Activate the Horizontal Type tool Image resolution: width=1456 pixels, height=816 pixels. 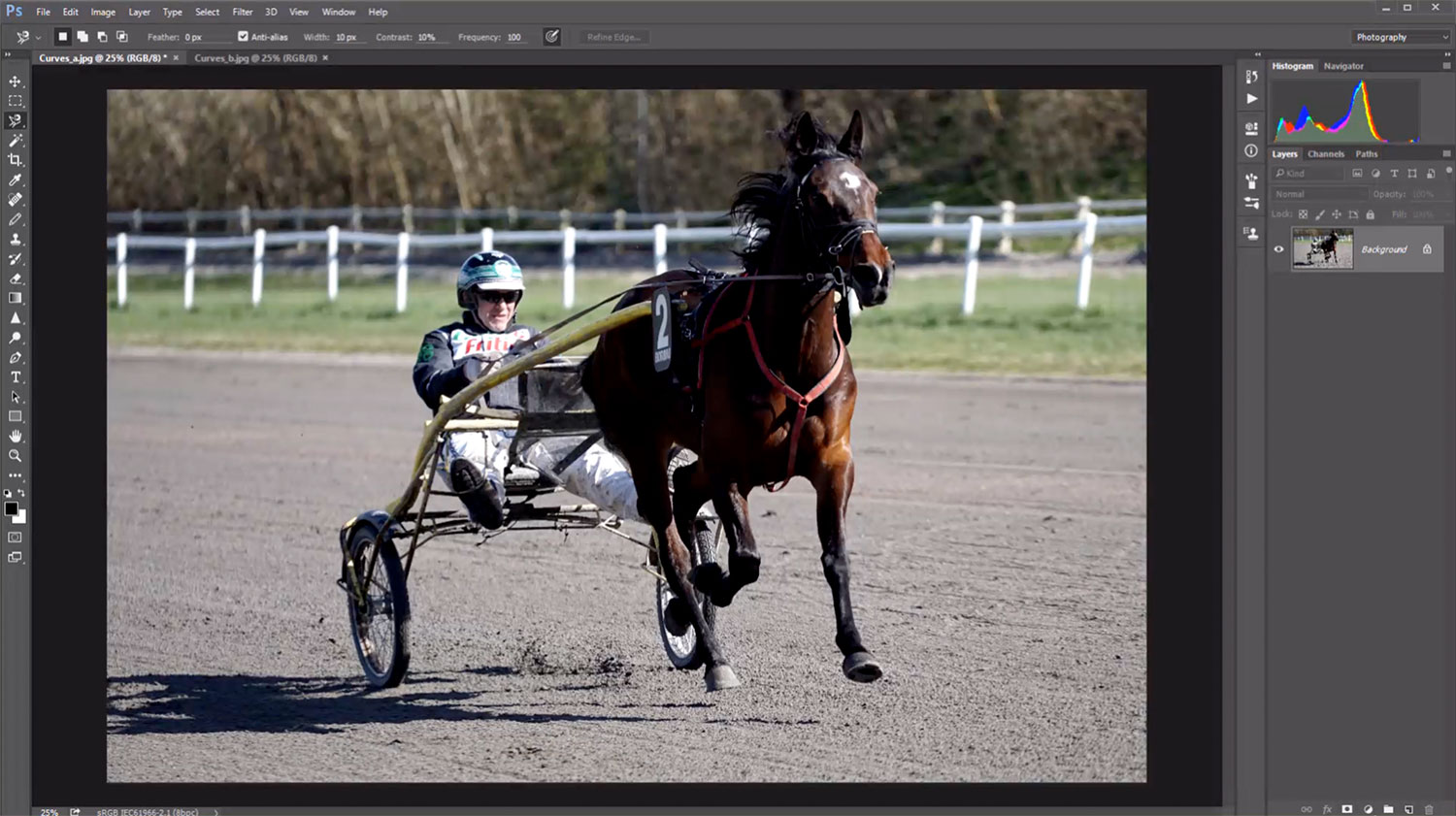[16, 377]
